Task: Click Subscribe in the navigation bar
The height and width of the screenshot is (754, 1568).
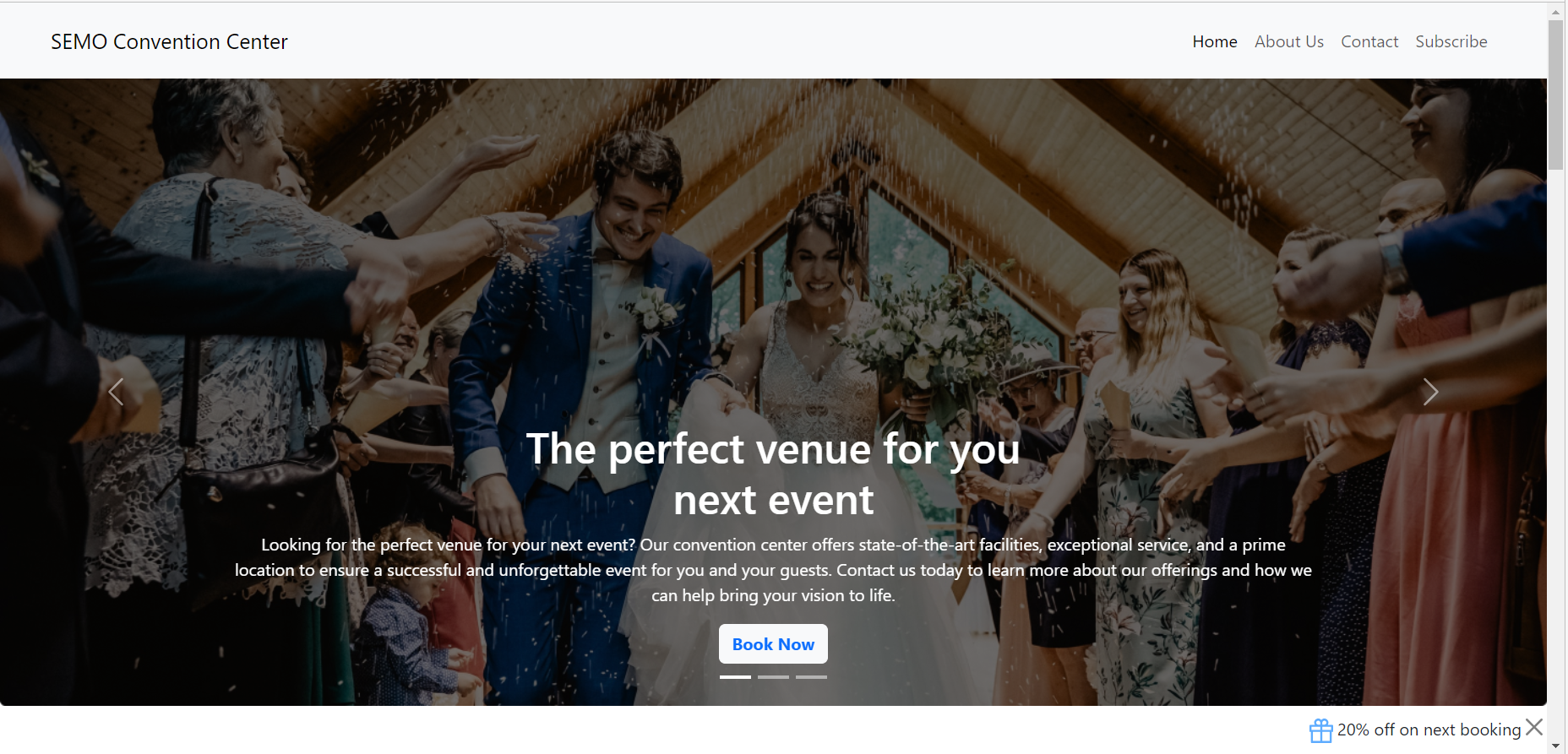Action: (x=1451, y=41)
